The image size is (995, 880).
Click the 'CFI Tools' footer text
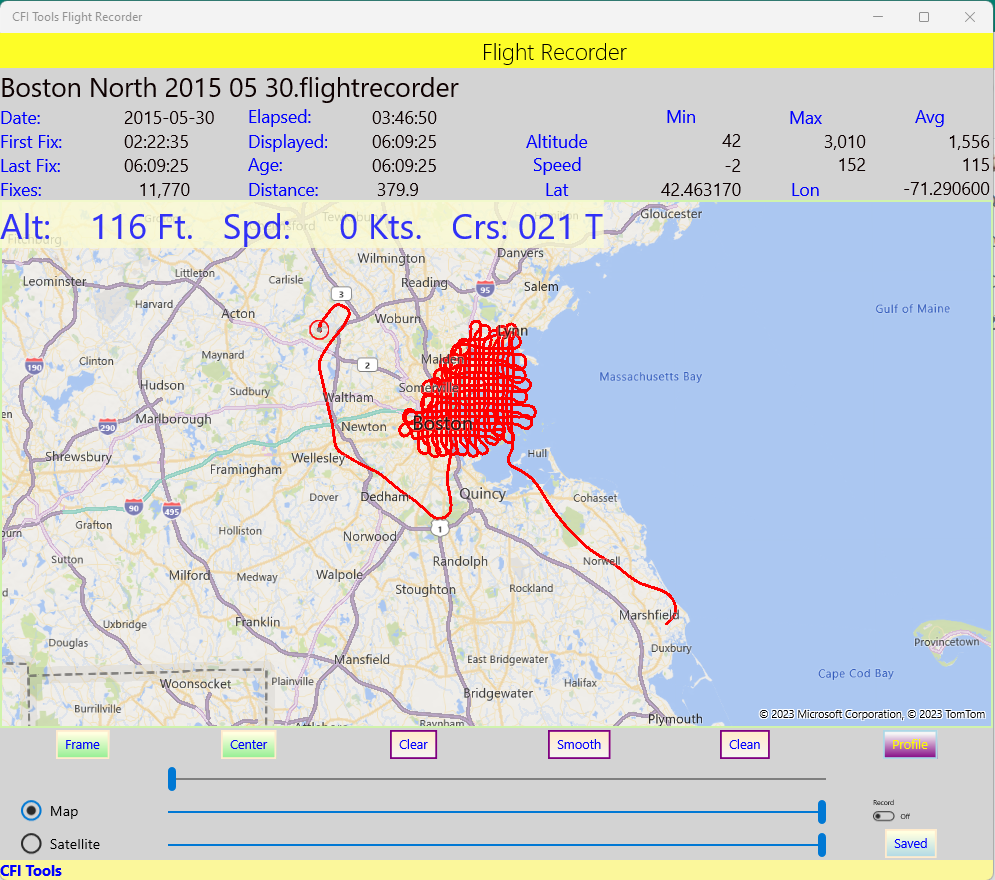31,870
